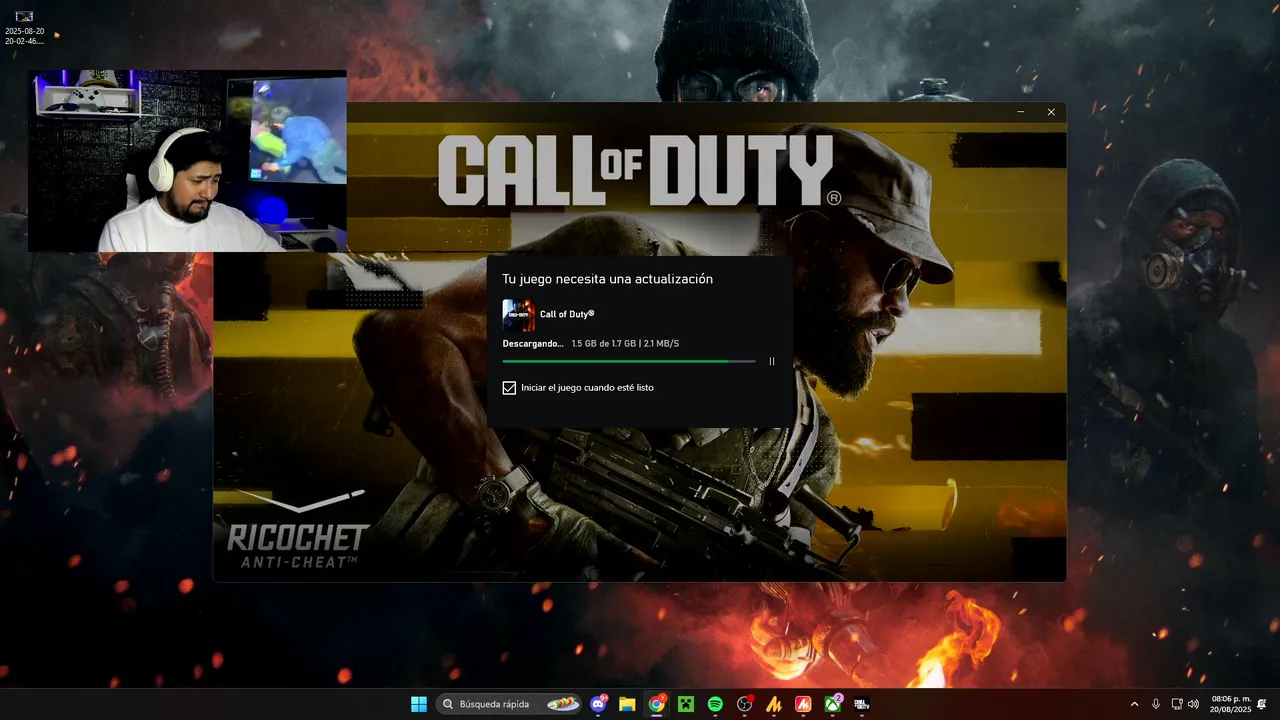Viewport: 1280px width, 720px height.
Task: Close the Call of Duty launcher window
Action: pos(1051,112)
